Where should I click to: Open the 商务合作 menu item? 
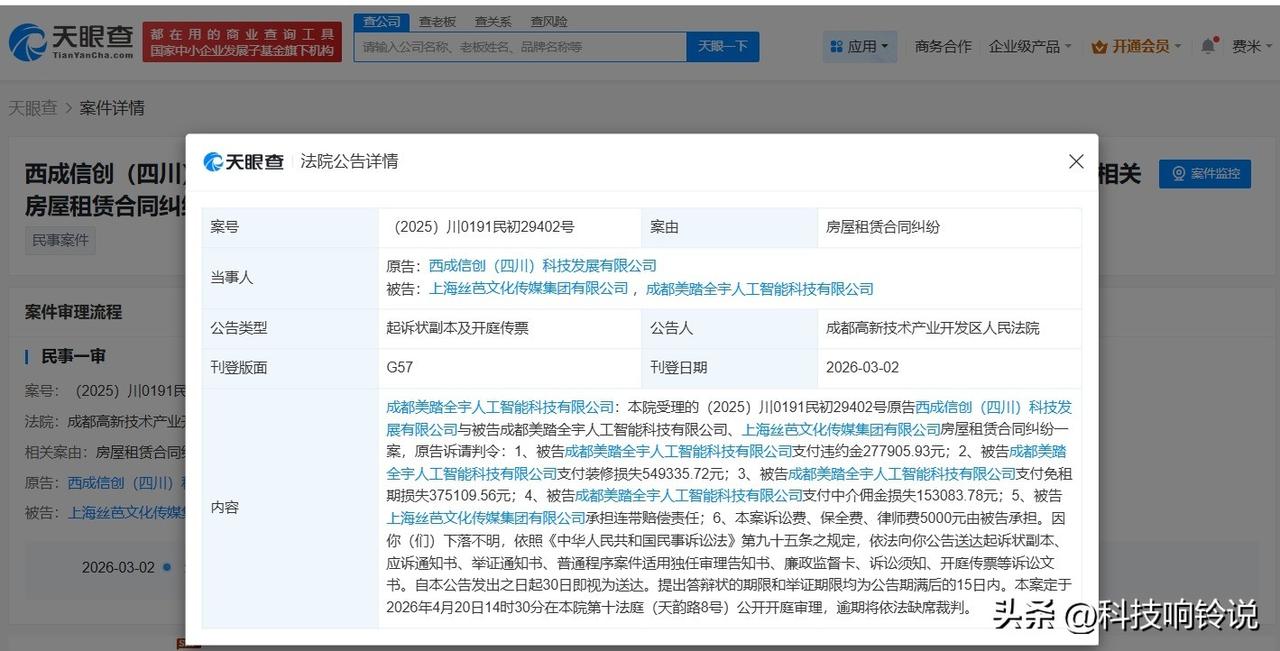click(942, 45)
